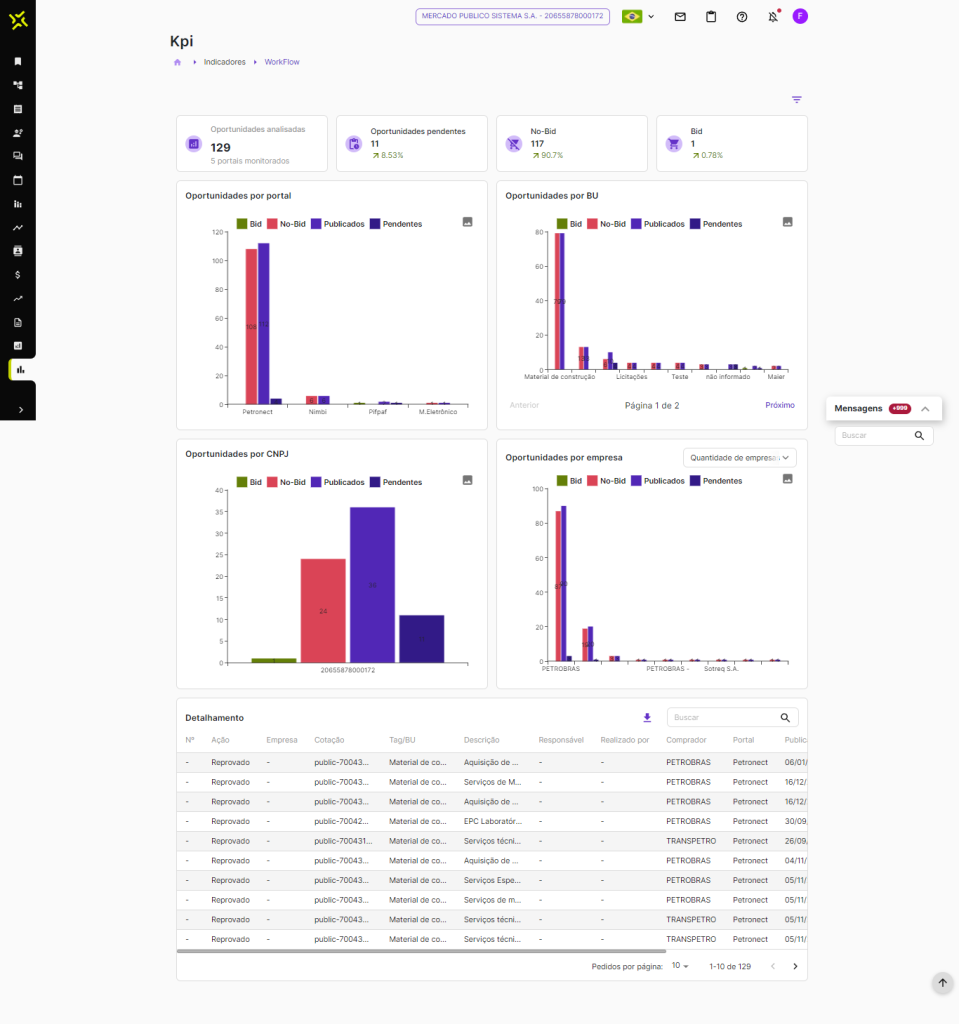Open the filter icon above KPI cards
This screenshot has height=1024, width=959.
tap(797, 100)
